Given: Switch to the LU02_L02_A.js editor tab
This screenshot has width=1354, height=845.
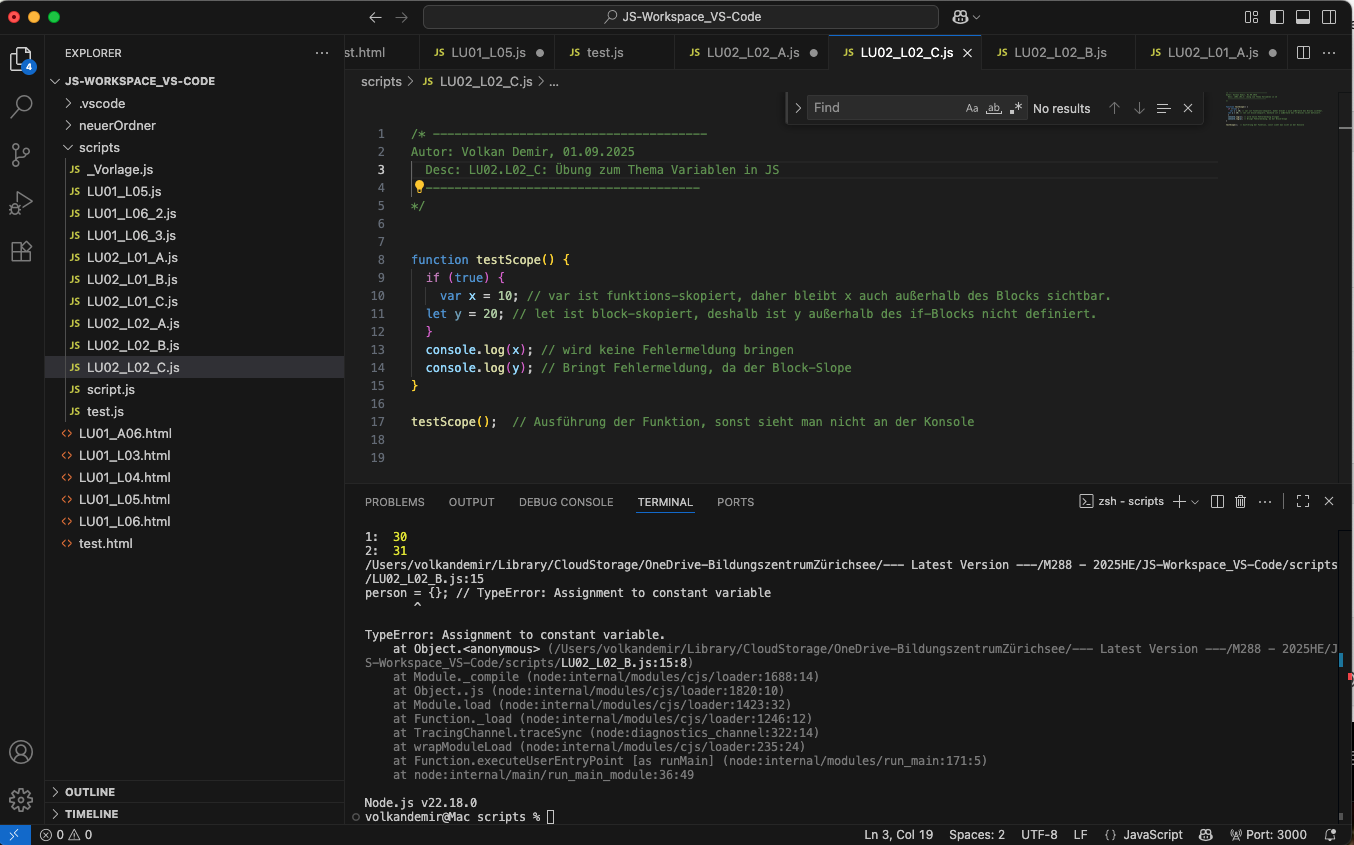Looking at the screenshot, I should pyautogui.click(x=752, y=52).
